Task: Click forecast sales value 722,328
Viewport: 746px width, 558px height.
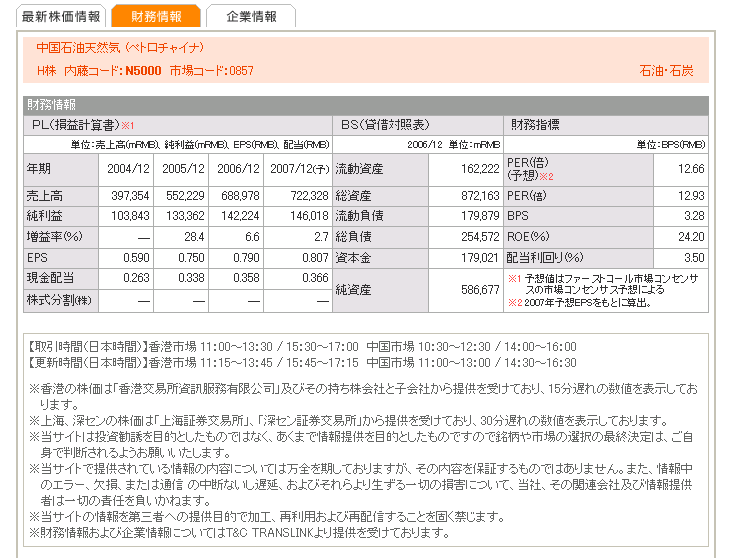Action: [309, 196]
